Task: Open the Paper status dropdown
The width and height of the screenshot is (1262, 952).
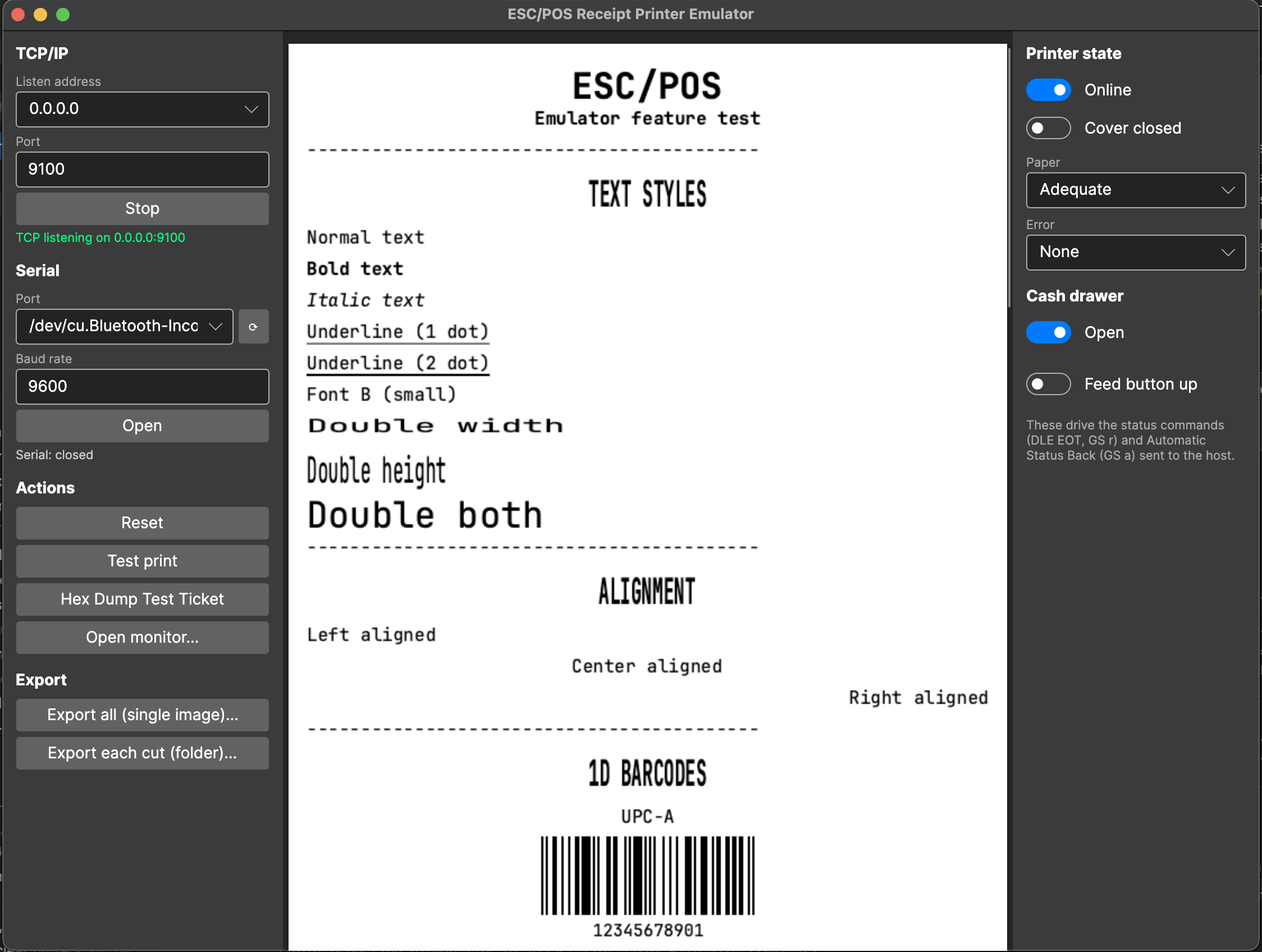Action: point(1135,190)
